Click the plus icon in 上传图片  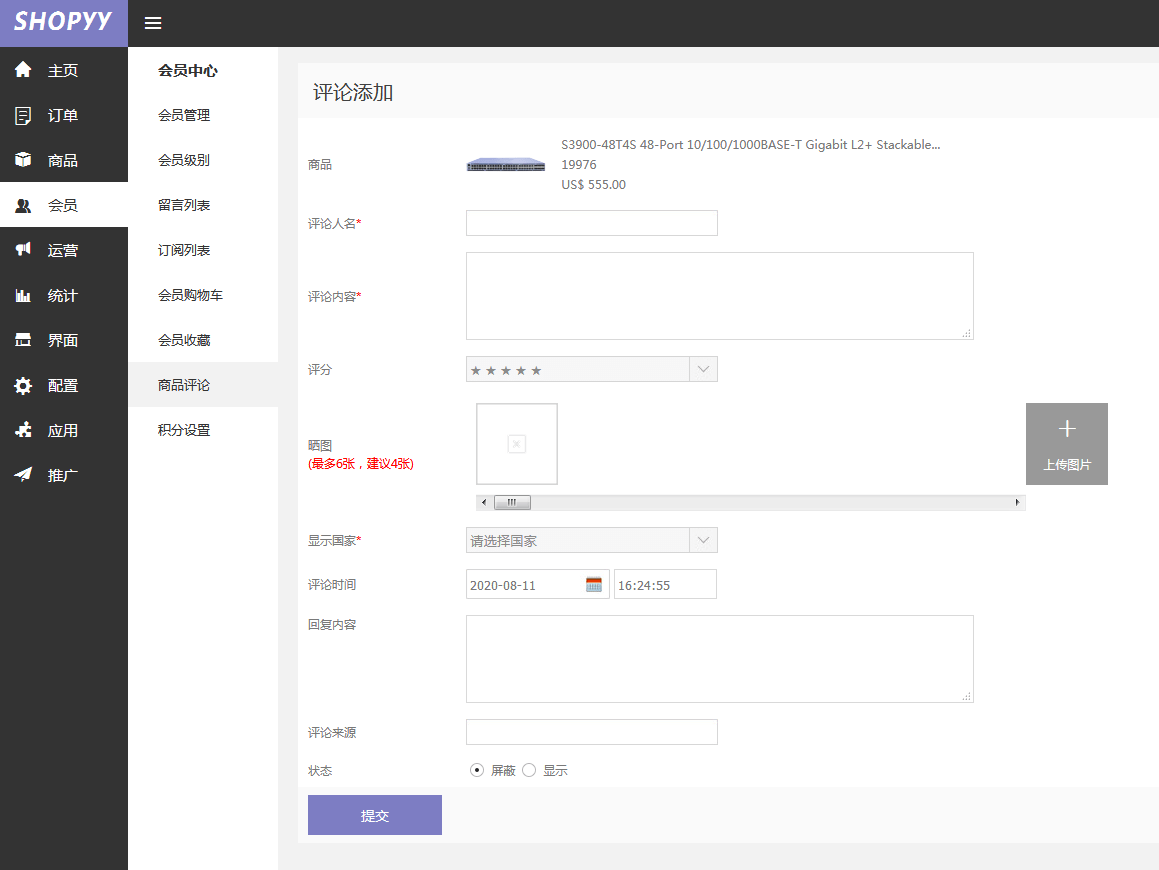[1067, 429]
